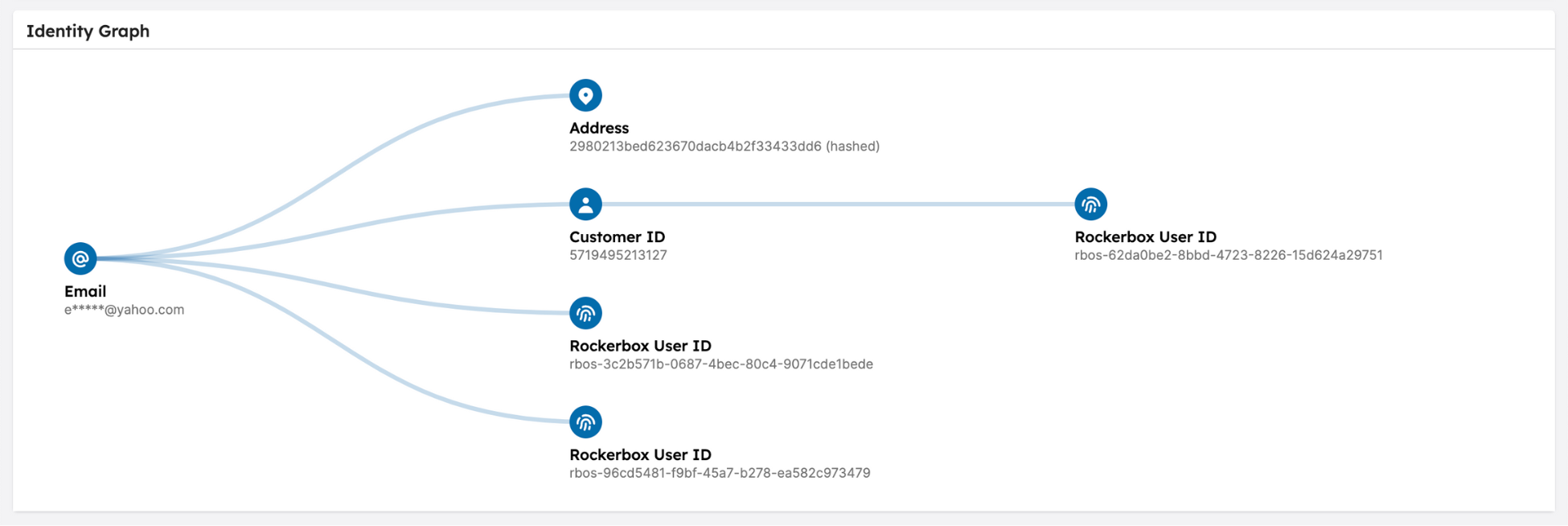Image resolution: width=1568 pixels, height=526 pixels.
Task: Click the Customer ID person icon
Action: tap(585, 204)
